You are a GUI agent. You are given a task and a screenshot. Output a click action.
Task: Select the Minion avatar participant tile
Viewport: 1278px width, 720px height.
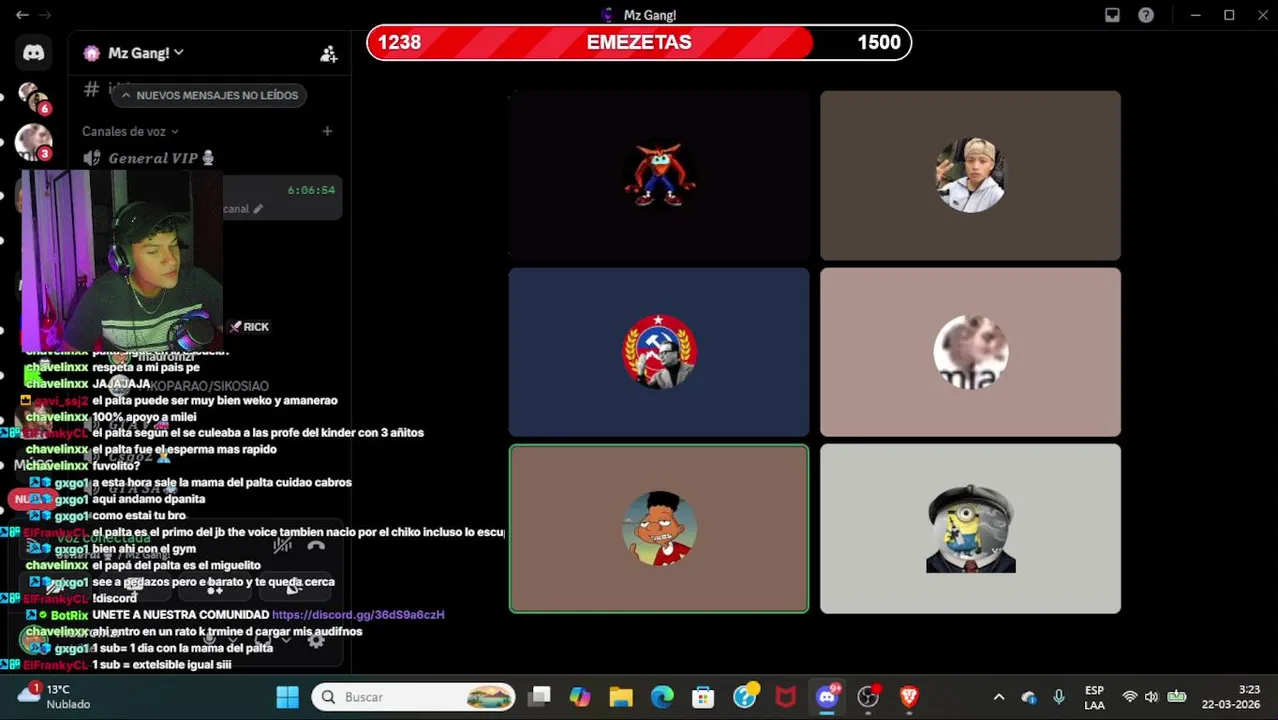970,528
